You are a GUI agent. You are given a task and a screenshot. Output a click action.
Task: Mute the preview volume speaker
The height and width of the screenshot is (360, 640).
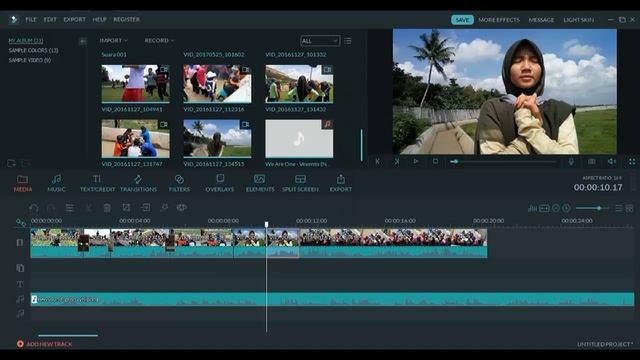(x=611, y=162)
